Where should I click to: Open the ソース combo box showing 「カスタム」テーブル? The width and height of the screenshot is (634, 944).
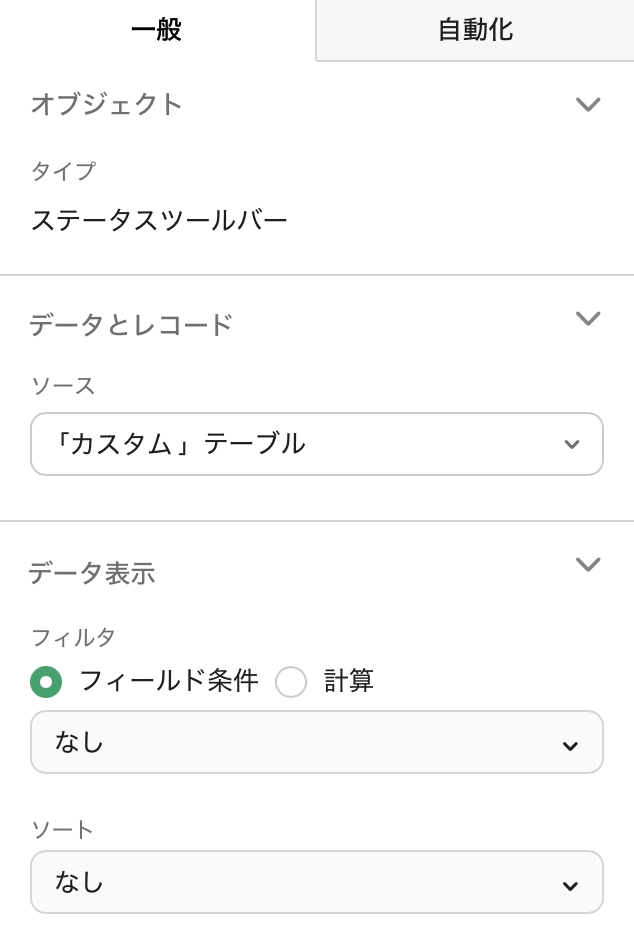tap(316, 443)
